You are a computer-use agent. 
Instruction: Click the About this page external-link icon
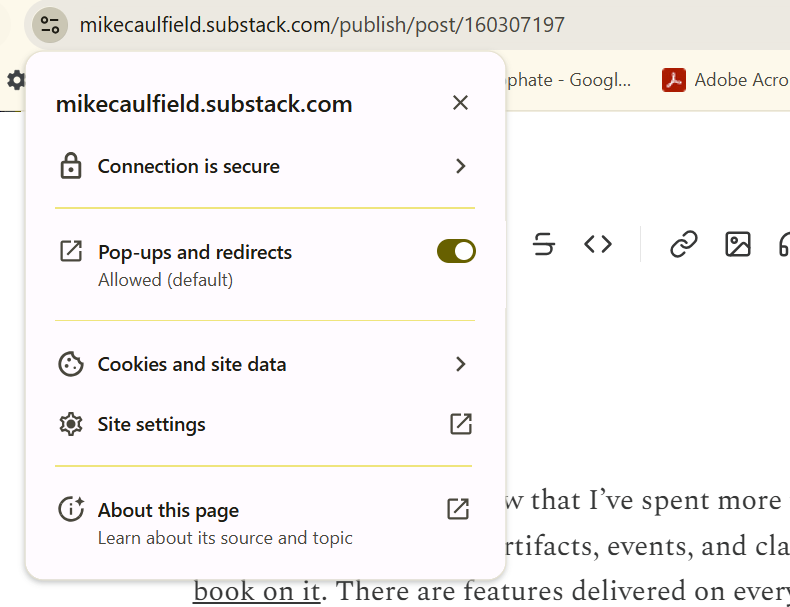point(458,509)
